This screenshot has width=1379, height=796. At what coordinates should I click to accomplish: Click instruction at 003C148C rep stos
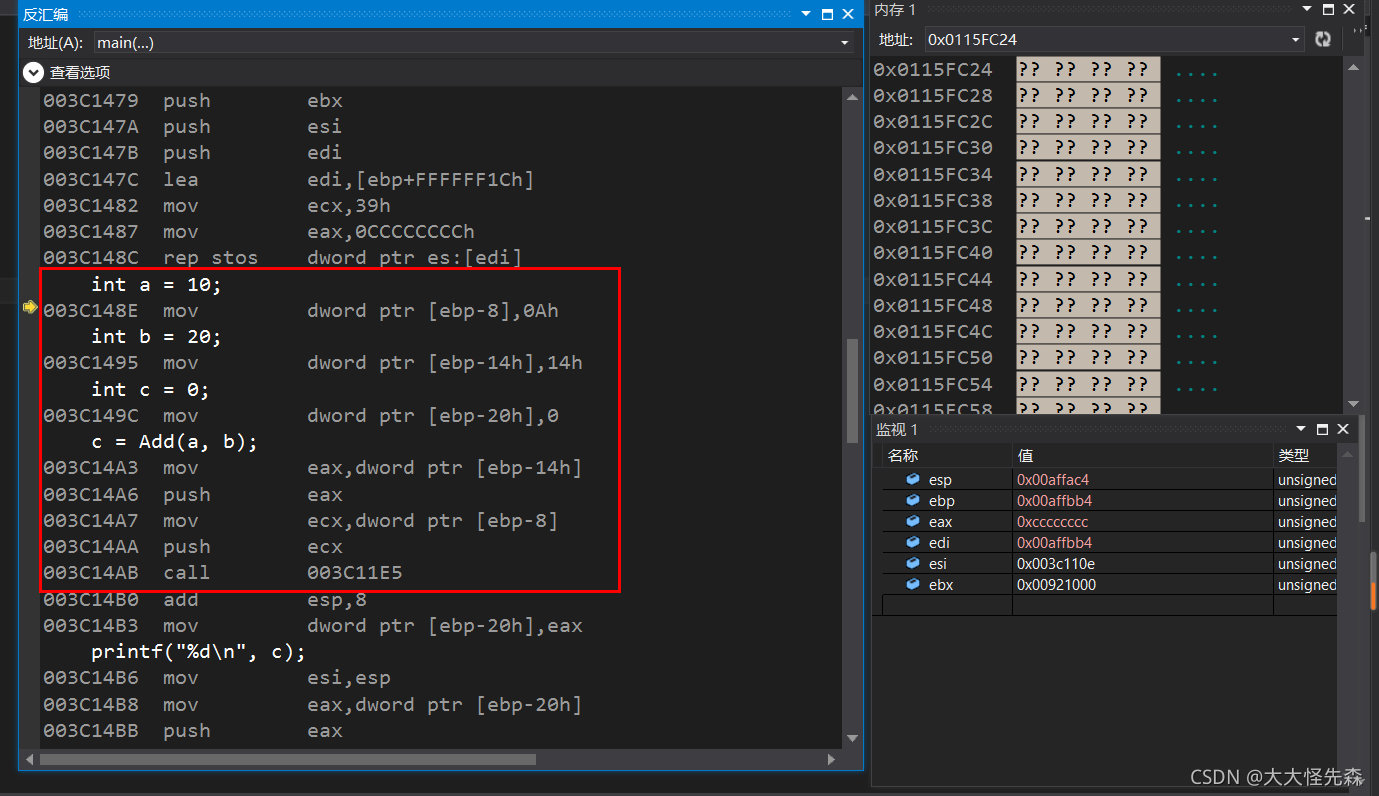point(282,258)
